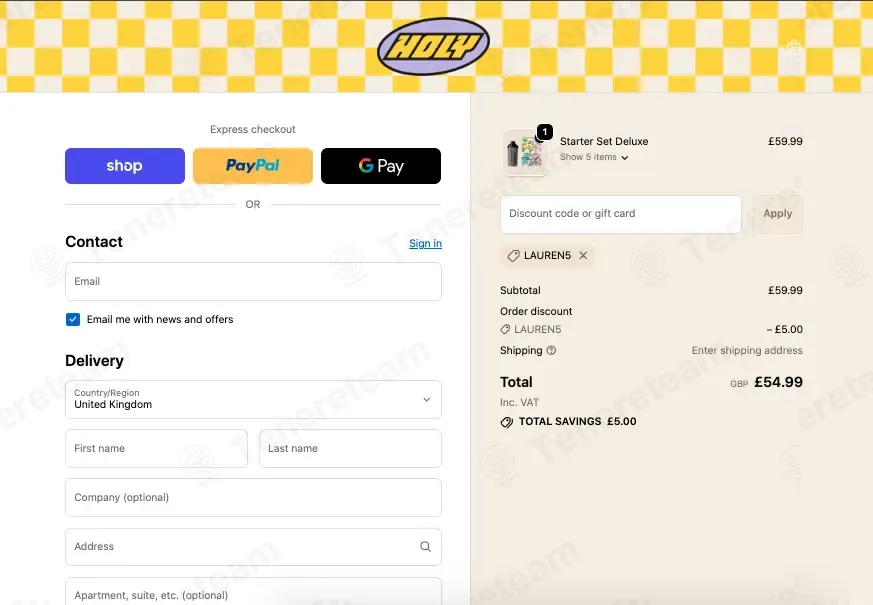Click the item quantity badge on product
The width and height of the screenshot is (873, 605).
[x=545, y=132]
